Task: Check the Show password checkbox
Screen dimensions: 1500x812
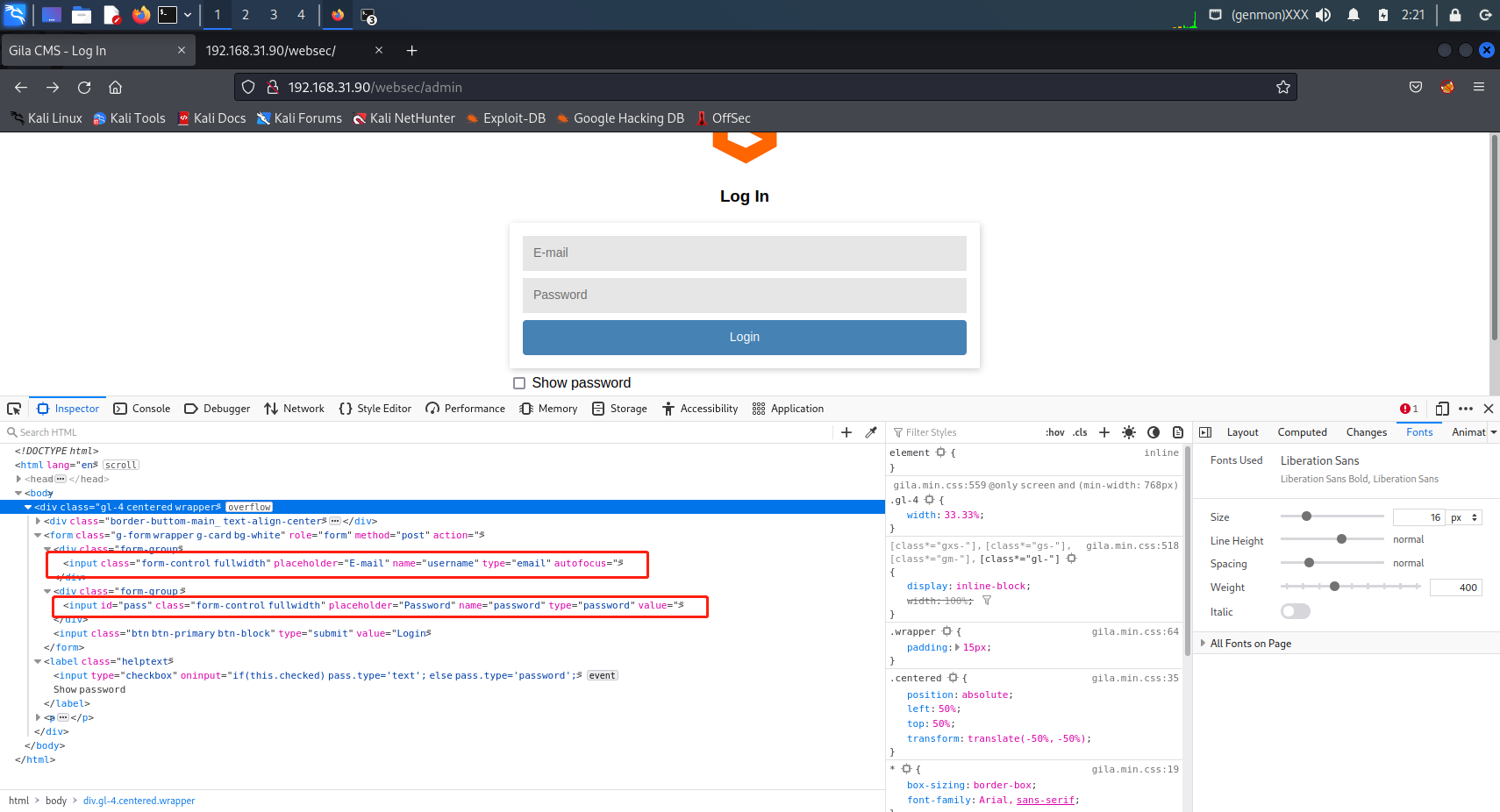Action: tap(519, 383)
